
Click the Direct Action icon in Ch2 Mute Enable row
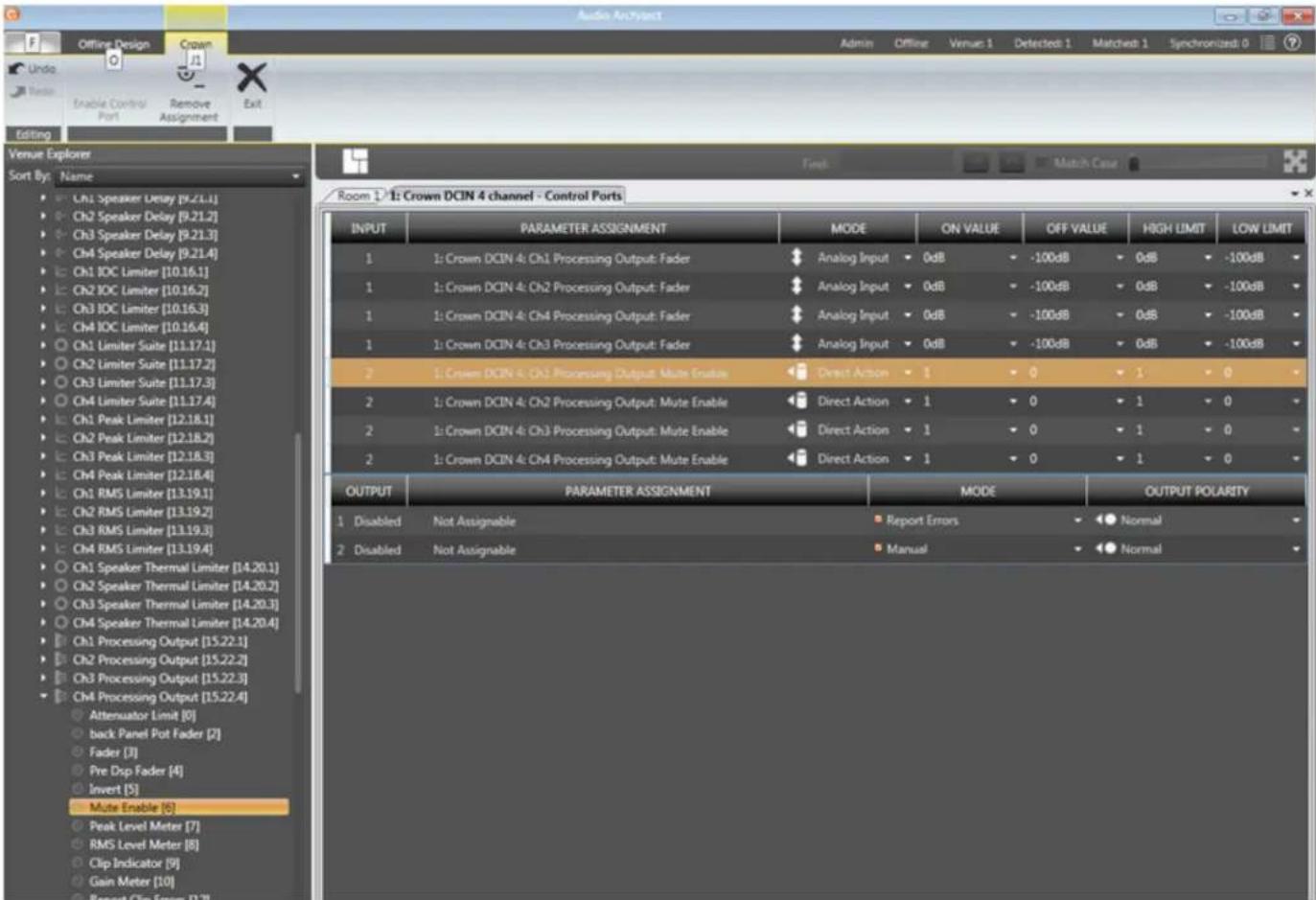797,401
